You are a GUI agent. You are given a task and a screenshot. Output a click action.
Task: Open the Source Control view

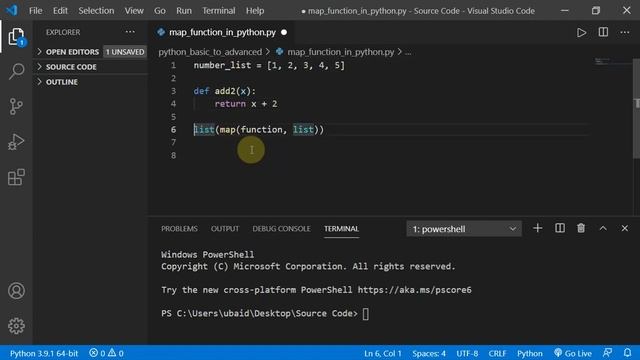[16, 107]
